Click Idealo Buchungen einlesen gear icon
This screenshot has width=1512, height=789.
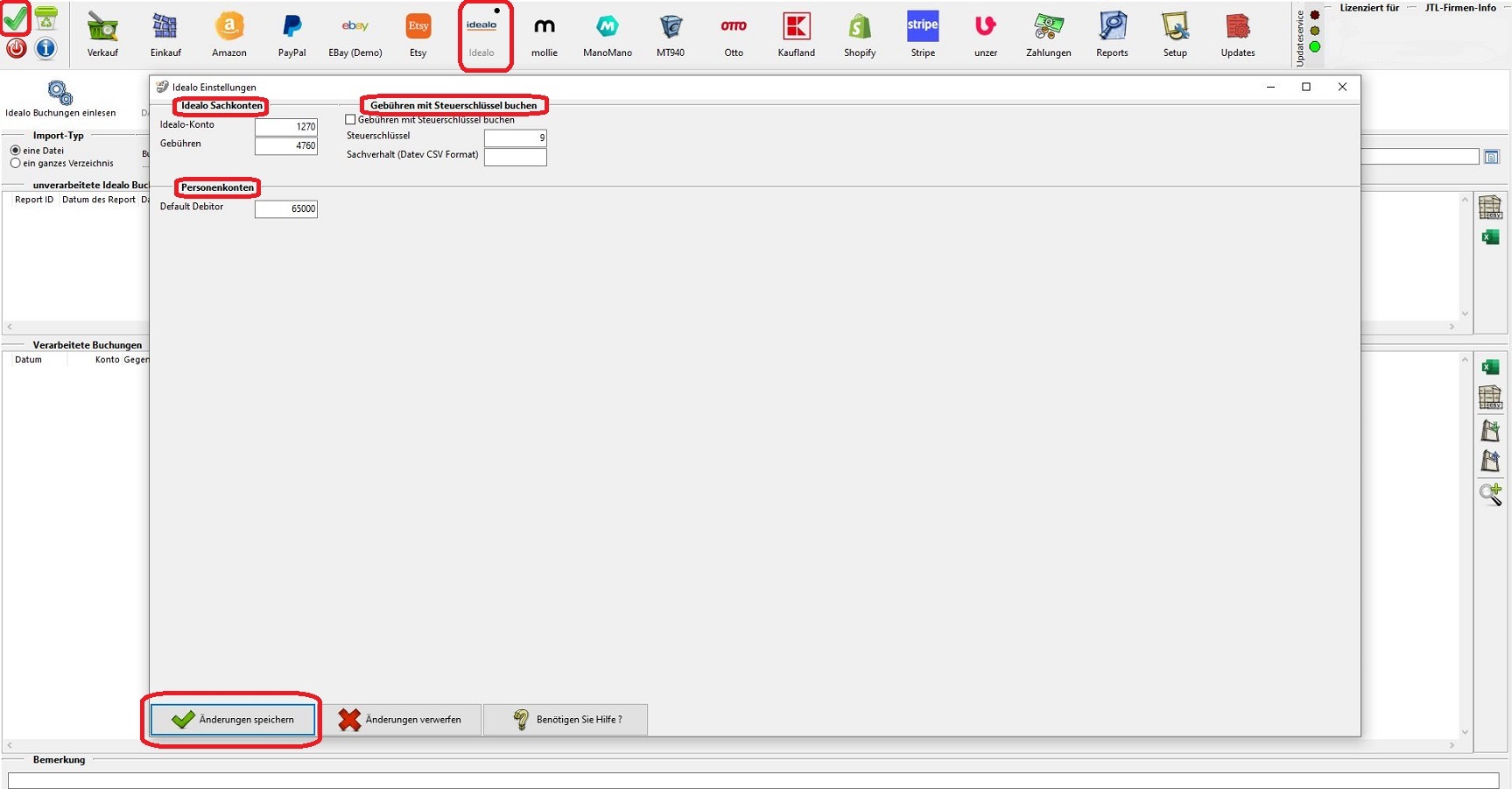click(60, 94)
